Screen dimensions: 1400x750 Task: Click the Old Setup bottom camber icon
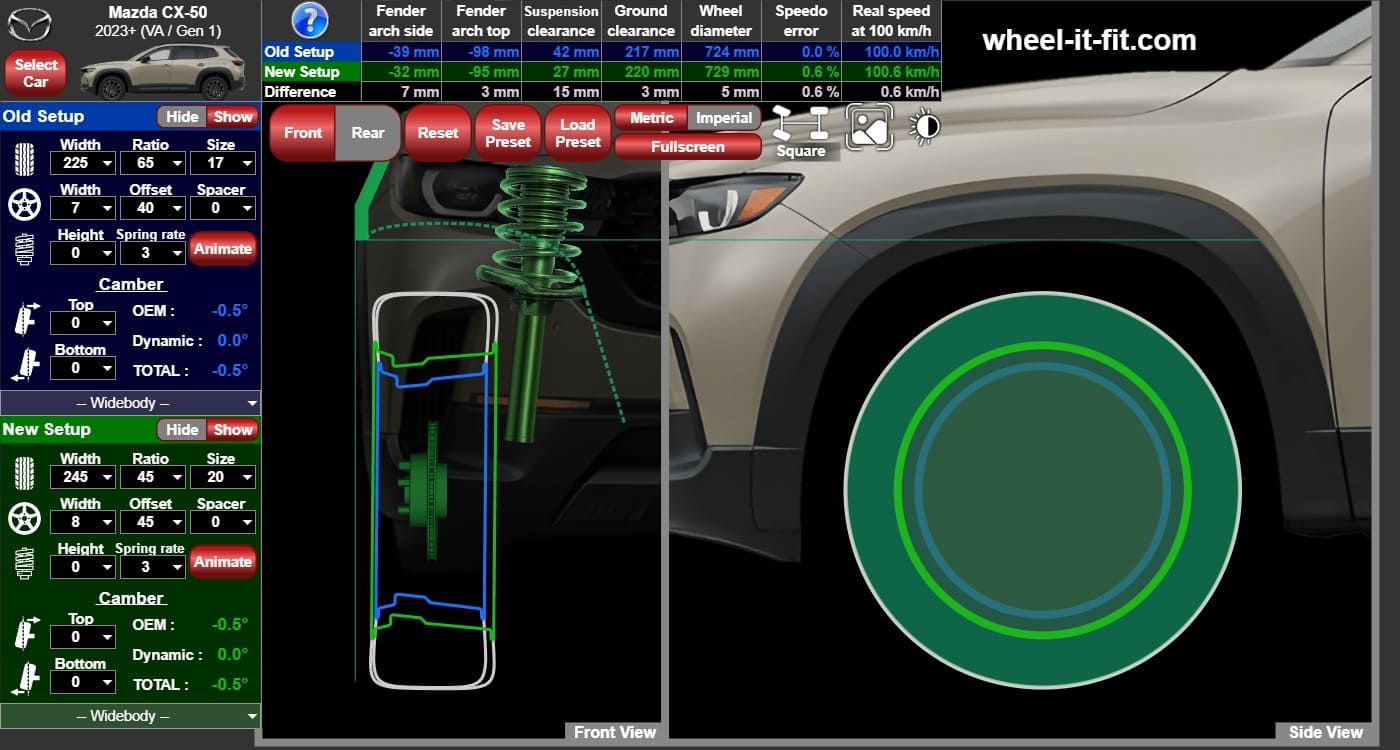[24, 365]
